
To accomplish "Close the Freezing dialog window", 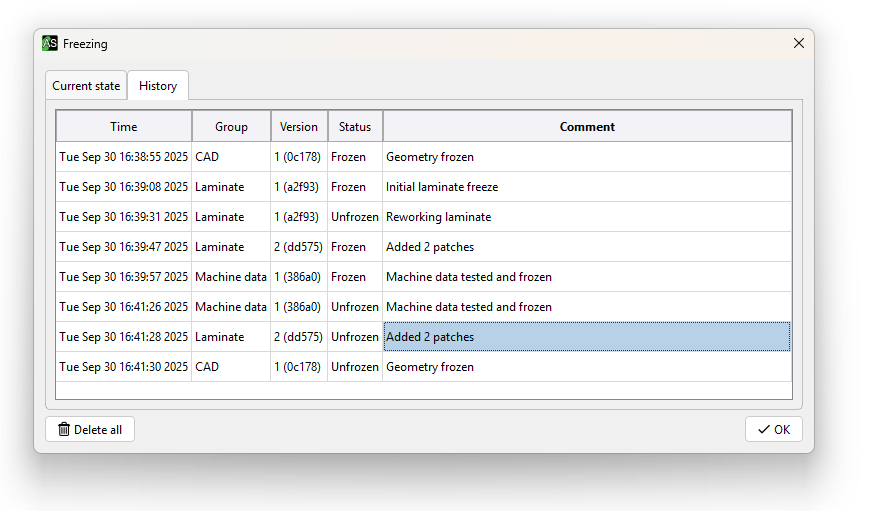I will (798, 44).
